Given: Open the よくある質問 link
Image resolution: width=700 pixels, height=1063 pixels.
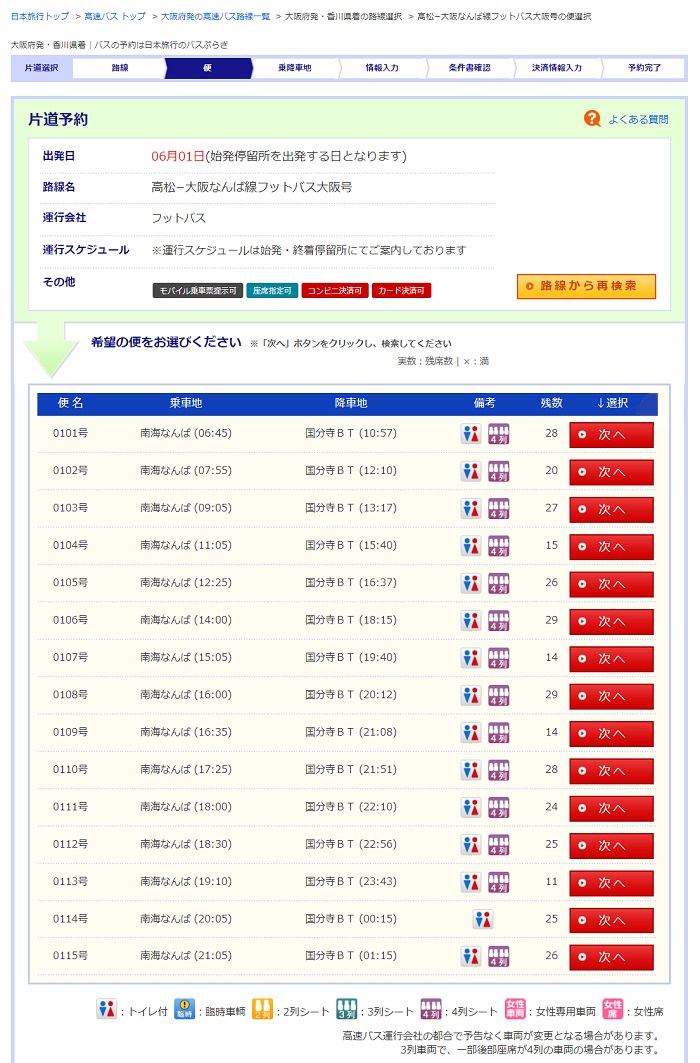Looking at the screenshot, I should click(x=638, y=119).
